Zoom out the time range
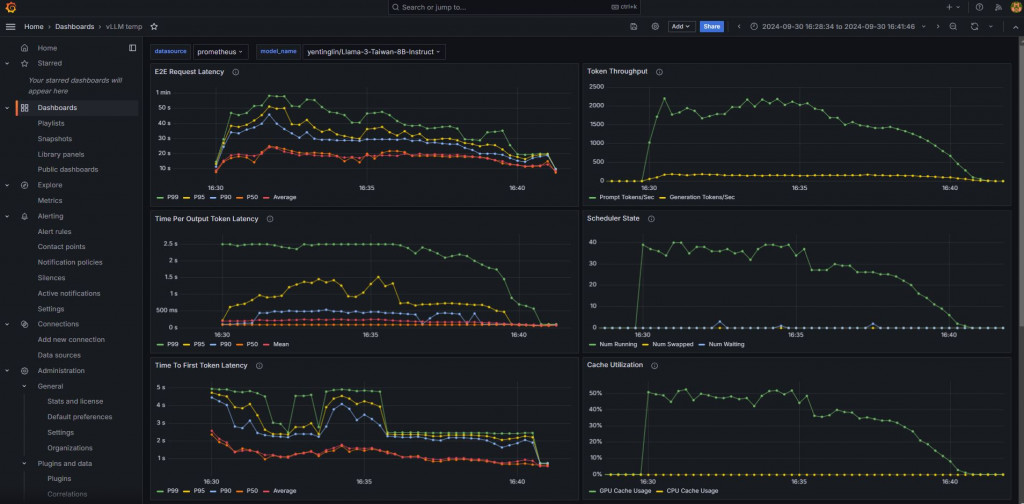The height and width of the screenshot is (504, 1024). tap(953, 27)
